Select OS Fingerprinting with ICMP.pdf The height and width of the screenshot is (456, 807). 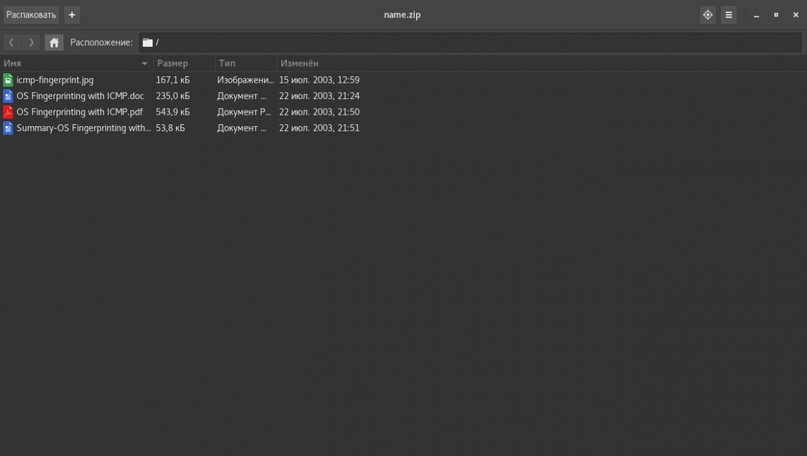(80, 112)
